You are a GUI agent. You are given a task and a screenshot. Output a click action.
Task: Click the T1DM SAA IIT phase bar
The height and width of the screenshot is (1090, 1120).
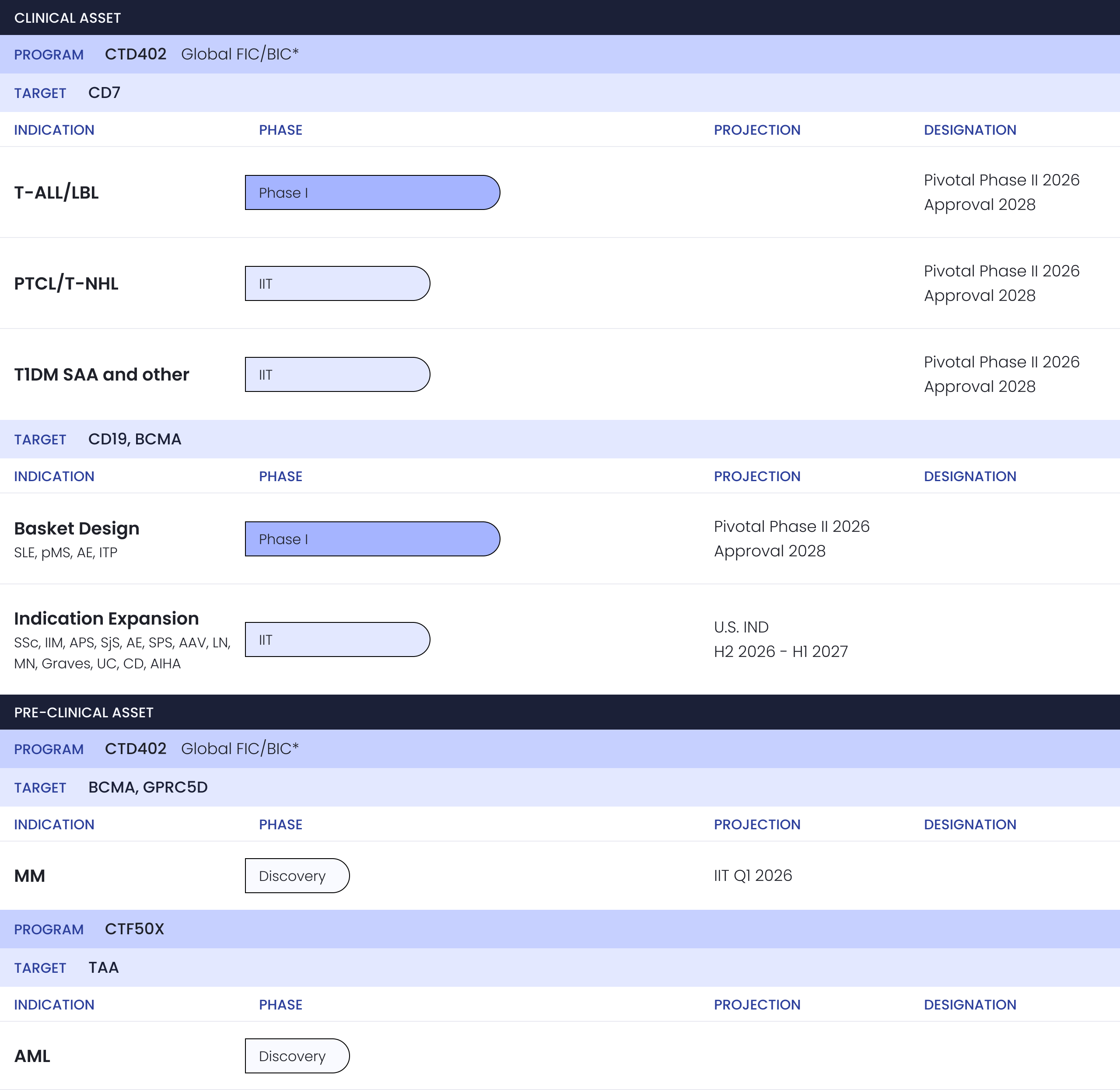(337, 374)
